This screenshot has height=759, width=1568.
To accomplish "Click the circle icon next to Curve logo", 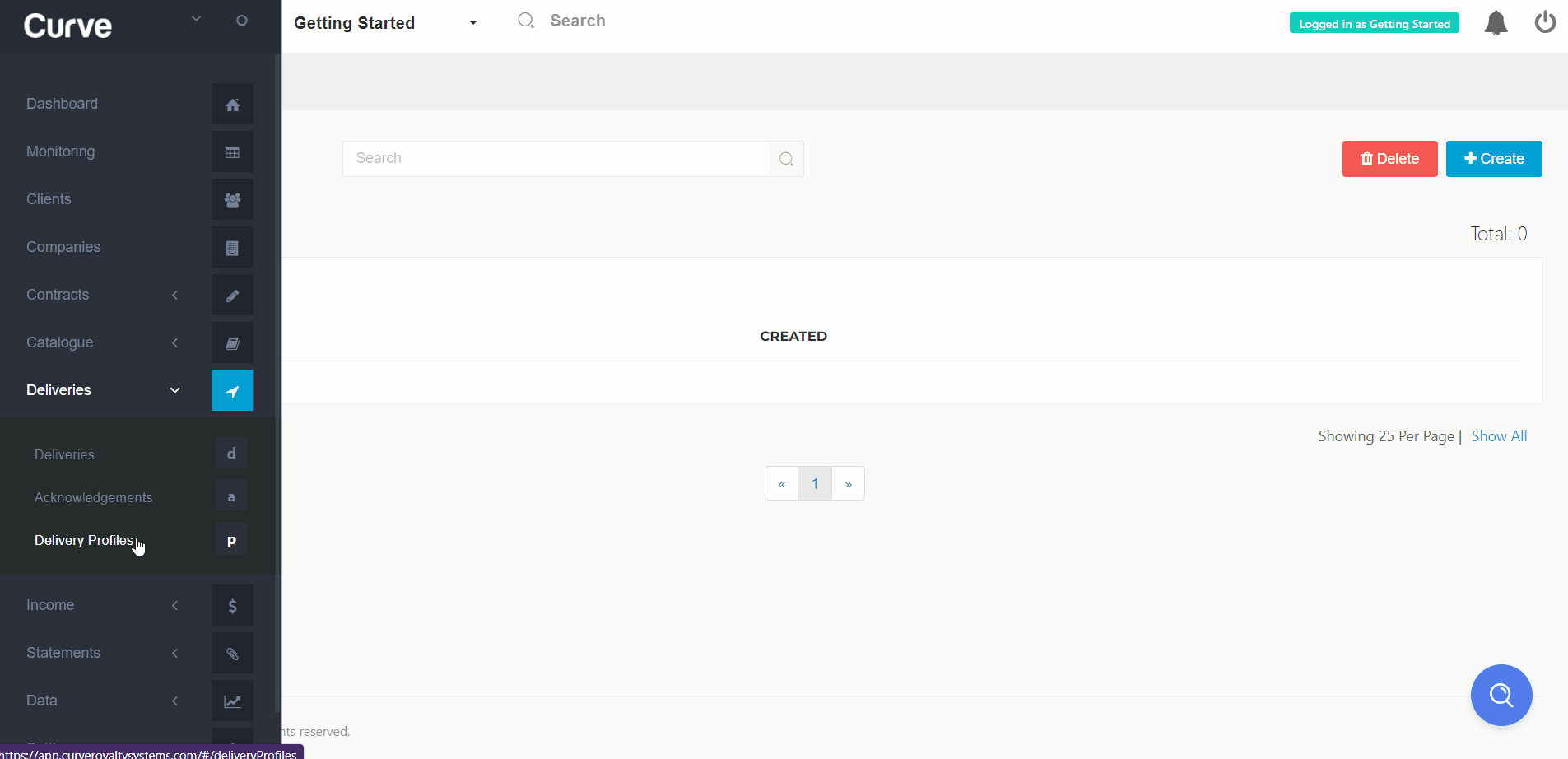I will tap(241, 20).
